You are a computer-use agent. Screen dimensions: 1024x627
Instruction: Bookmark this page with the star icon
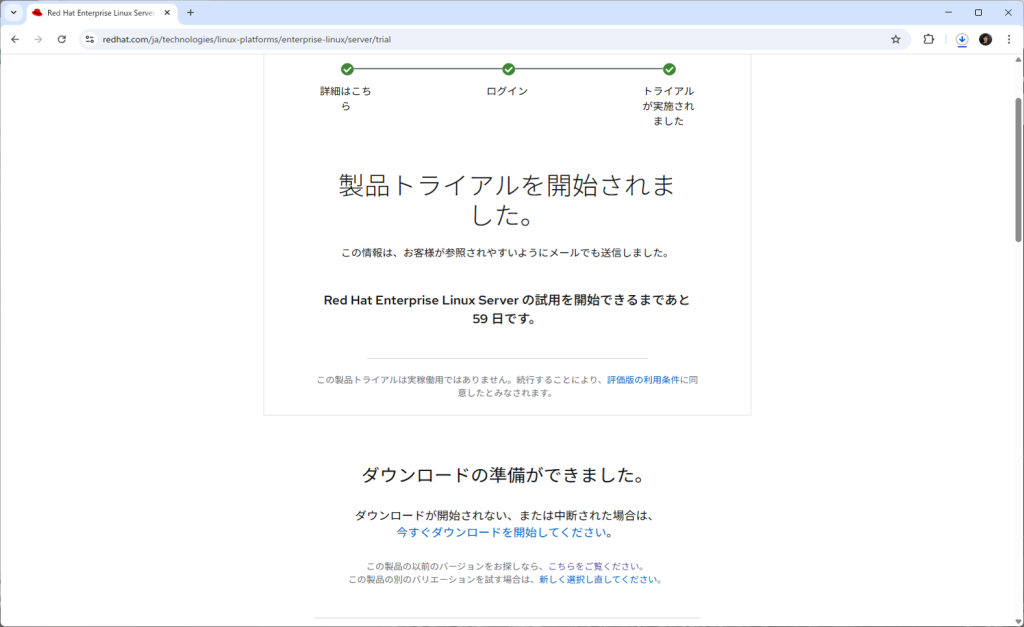click(x=895, y=39)
